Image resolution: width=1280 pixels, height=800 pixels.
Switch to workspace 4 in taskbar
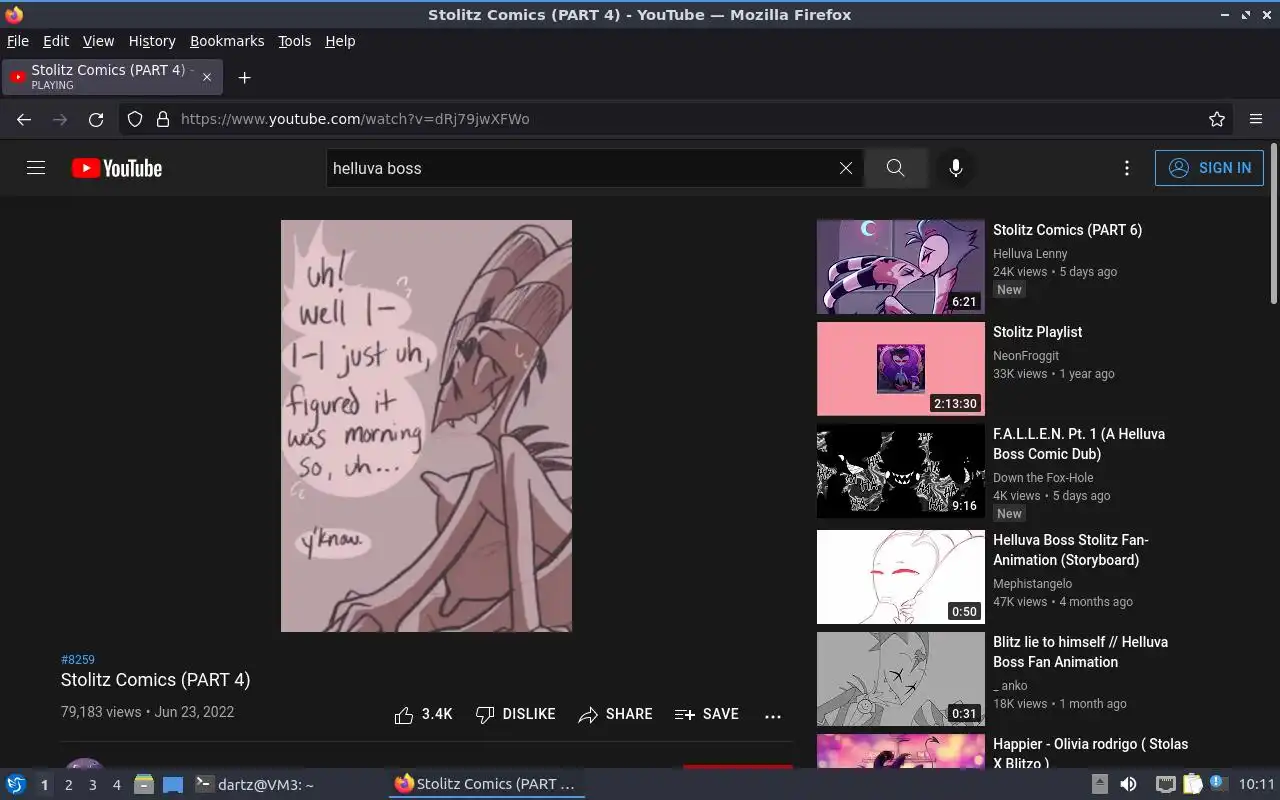(x=116, y=785)
